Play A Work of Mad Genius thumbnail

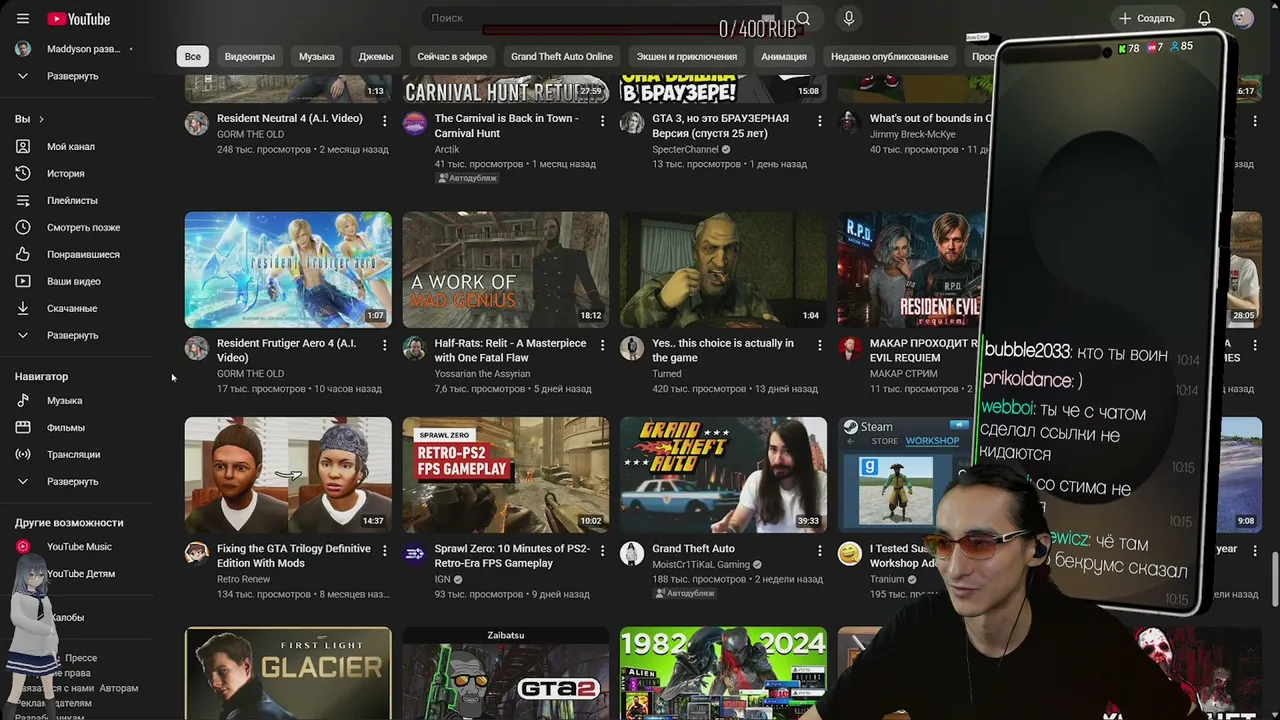pyautogui.click(x=506, y=270)
